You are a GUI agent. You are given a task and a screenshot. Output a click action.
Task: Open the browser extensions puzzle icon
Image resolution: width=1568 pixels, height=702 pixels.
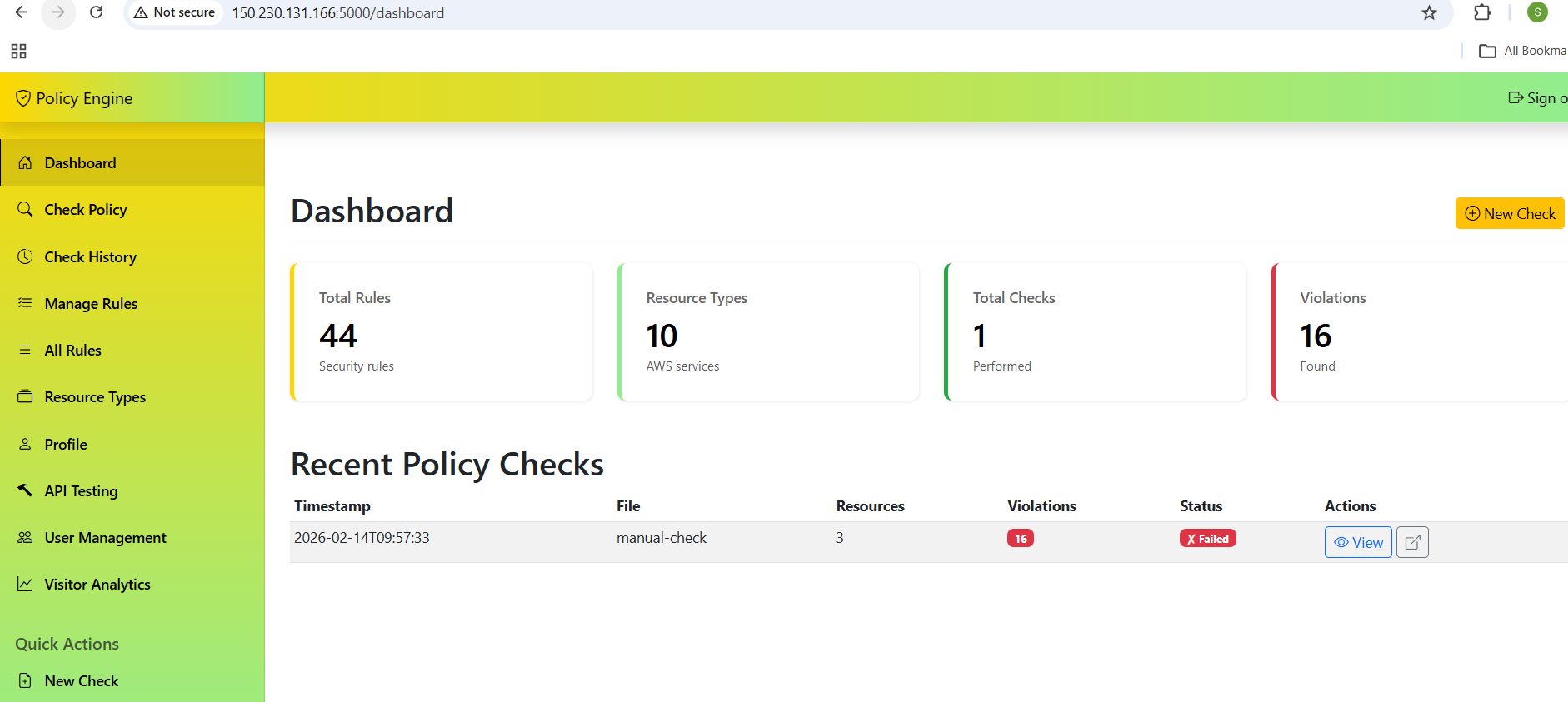tap(1482, 12)
